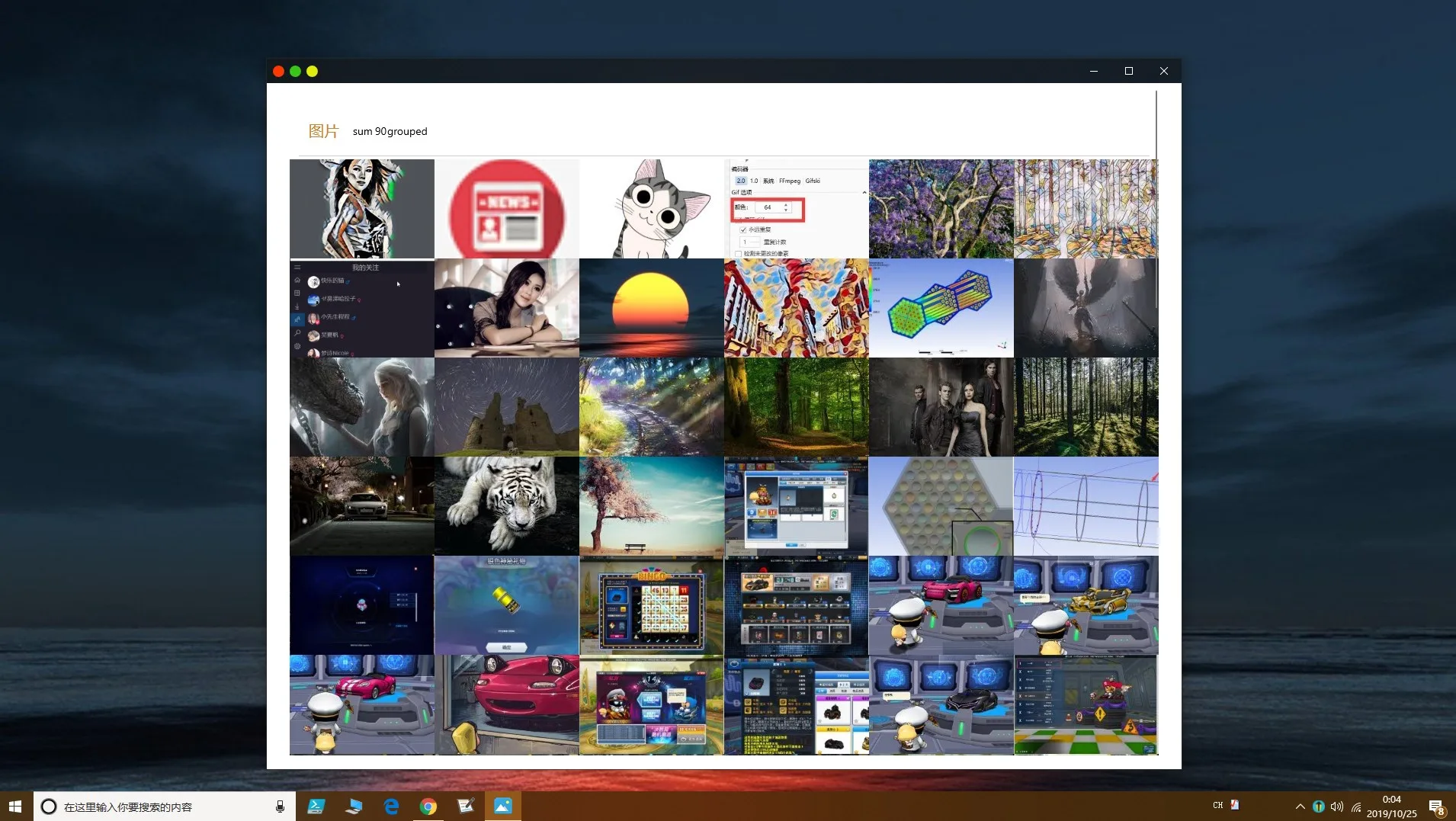The image size is (1456, 821).
Task: Open the clock showing 0:04 2019/10/25
Action: (1391, 807)
